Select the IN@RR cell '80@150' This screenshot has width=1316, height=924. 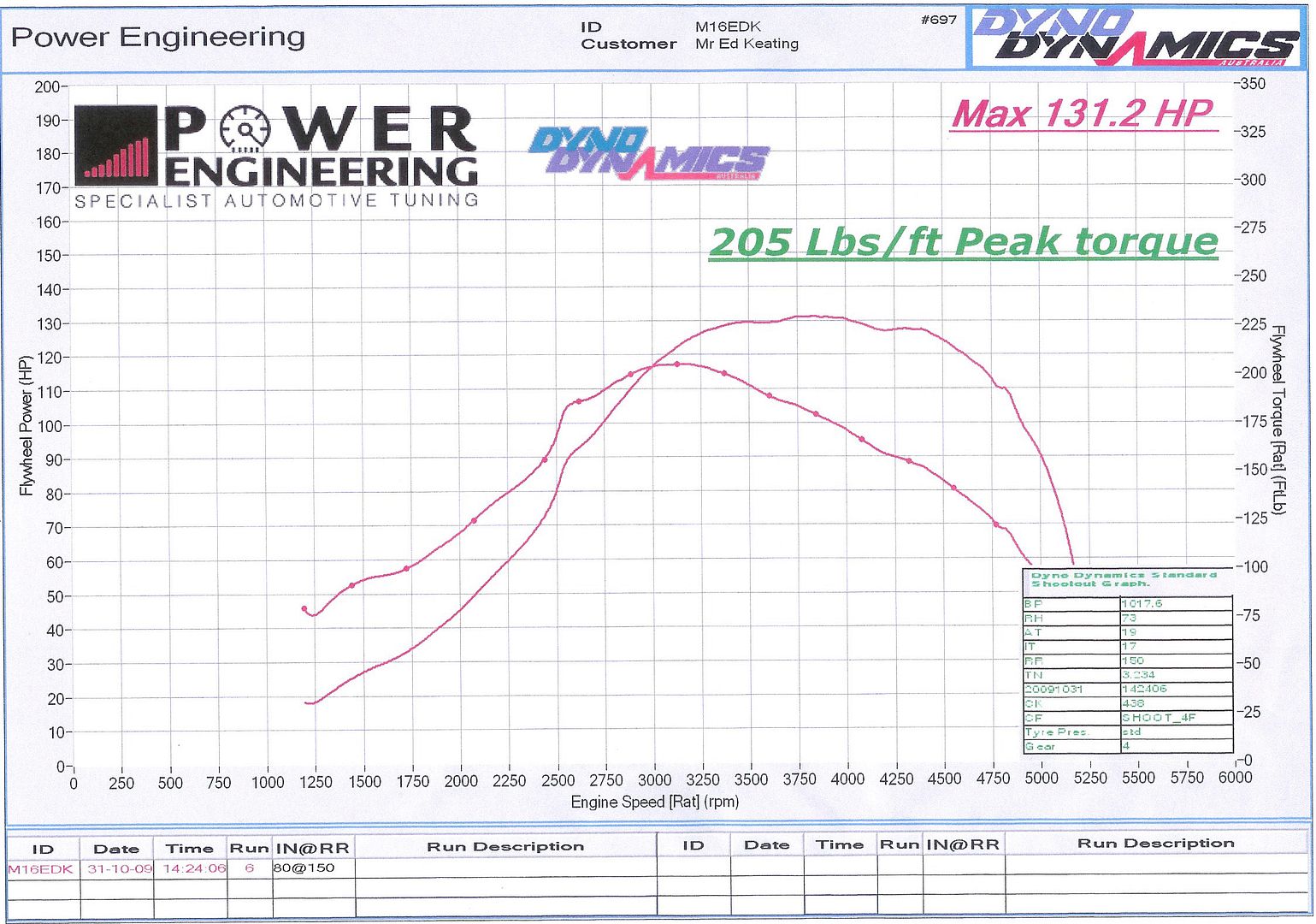click(304, 868)
